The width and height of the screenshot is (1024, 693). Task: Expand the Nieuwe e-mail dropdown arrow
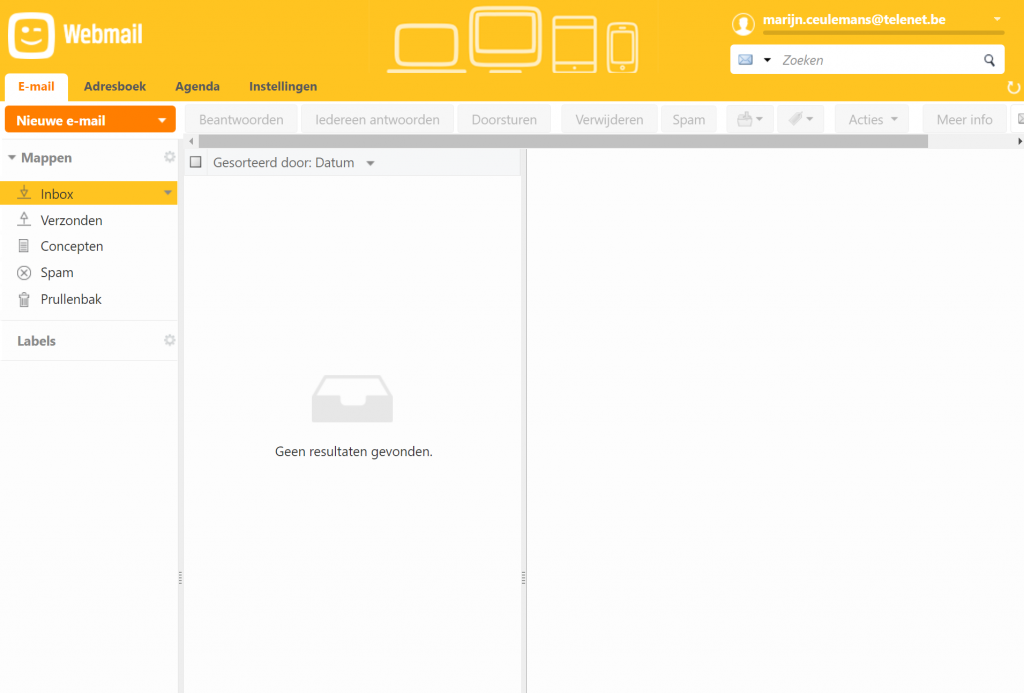click(162, 121)
